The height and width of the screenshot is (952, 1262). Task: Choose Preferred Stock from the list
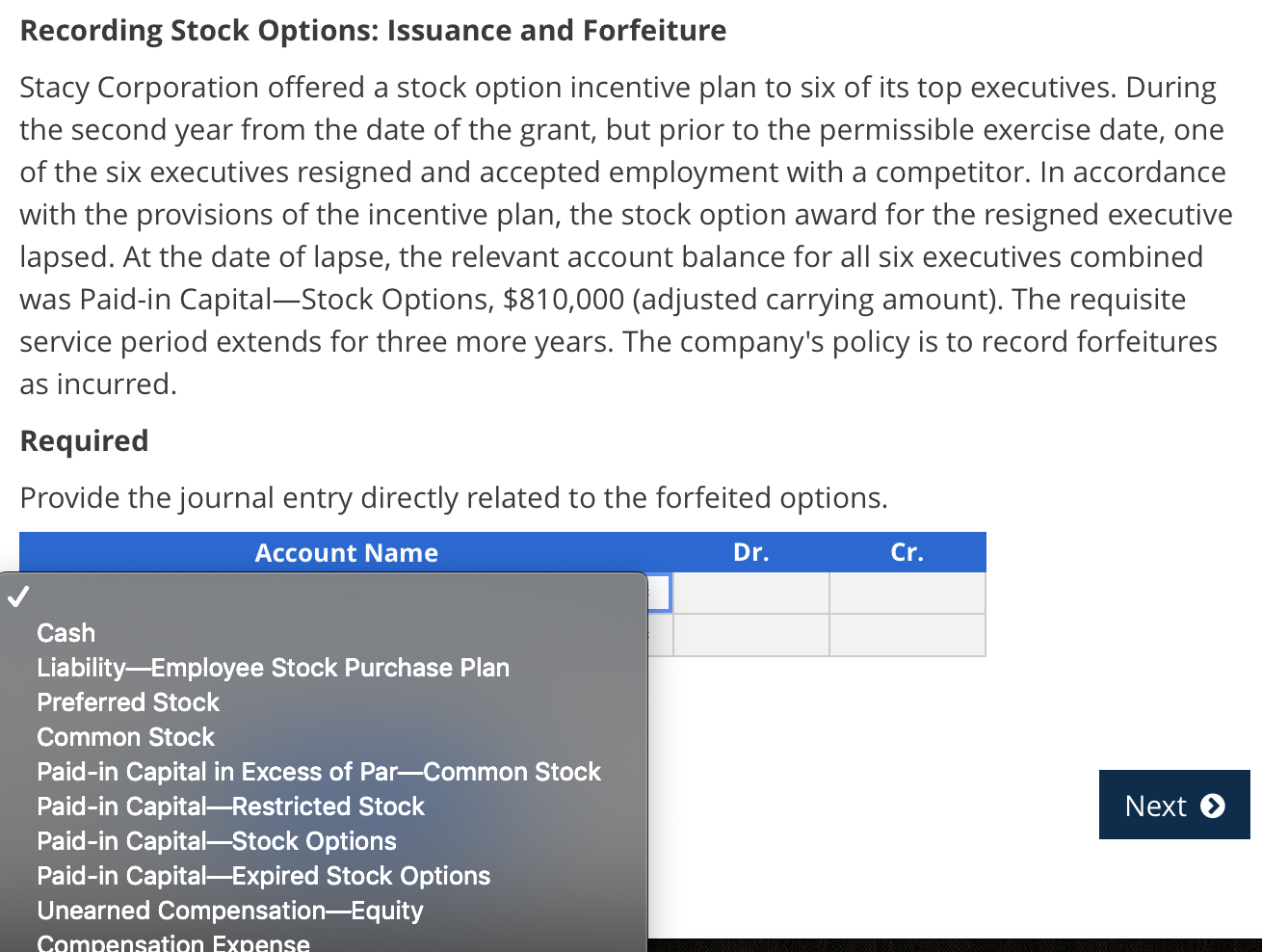click(x=127, y=702)
